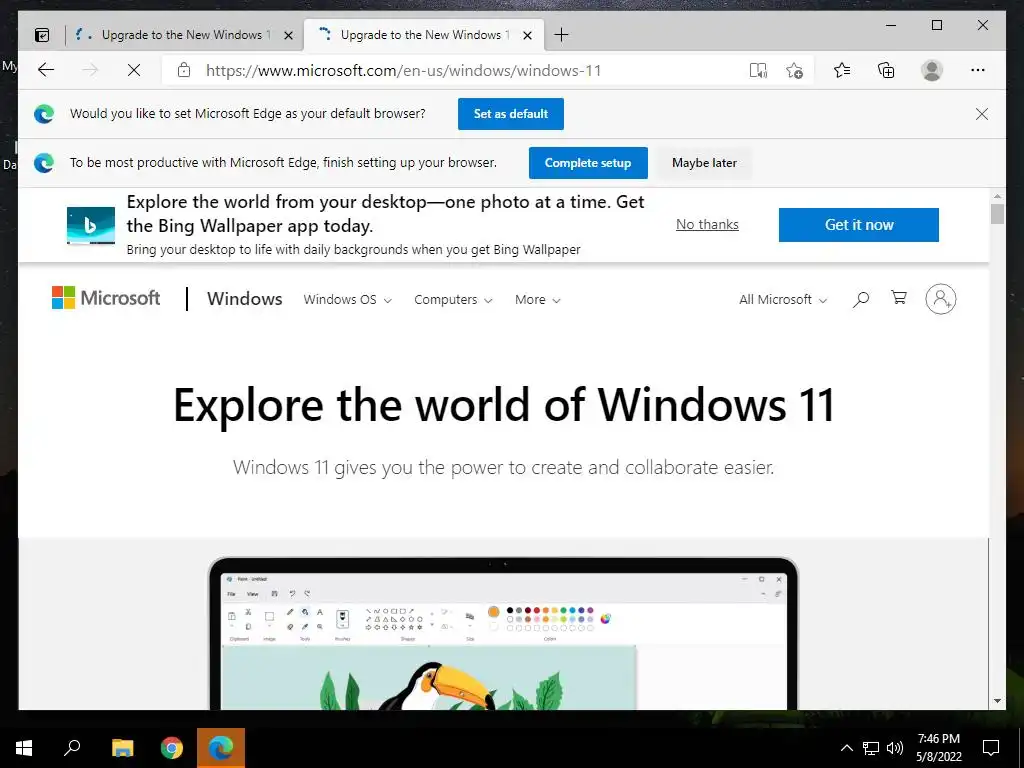Image resolution: width=1024 pixels, height=768 pixels.
Task: Click the Microsoft logo
Action: (106, 298)
